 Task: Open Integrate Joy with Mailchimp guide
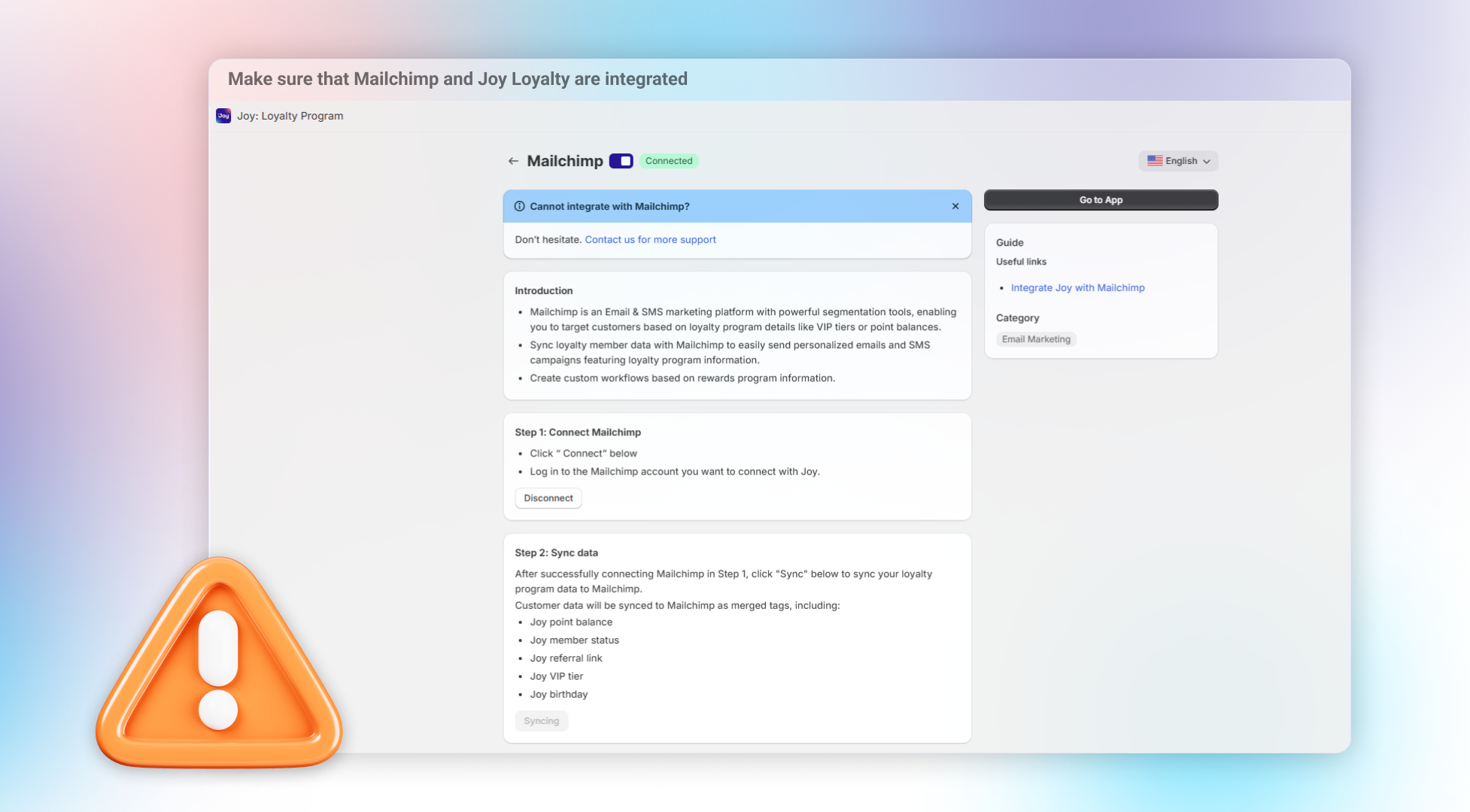tap(1077, 288)
